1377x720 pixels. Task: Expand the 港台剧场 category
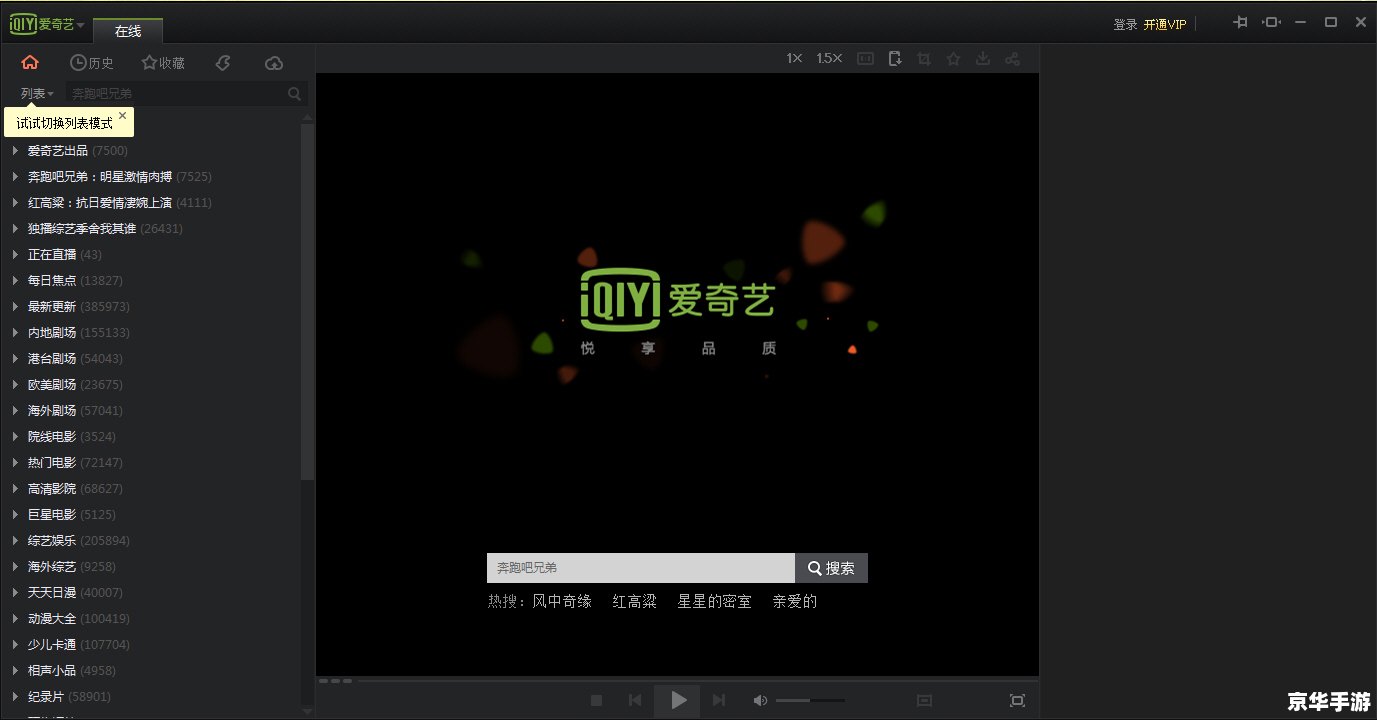coord(15,358)
